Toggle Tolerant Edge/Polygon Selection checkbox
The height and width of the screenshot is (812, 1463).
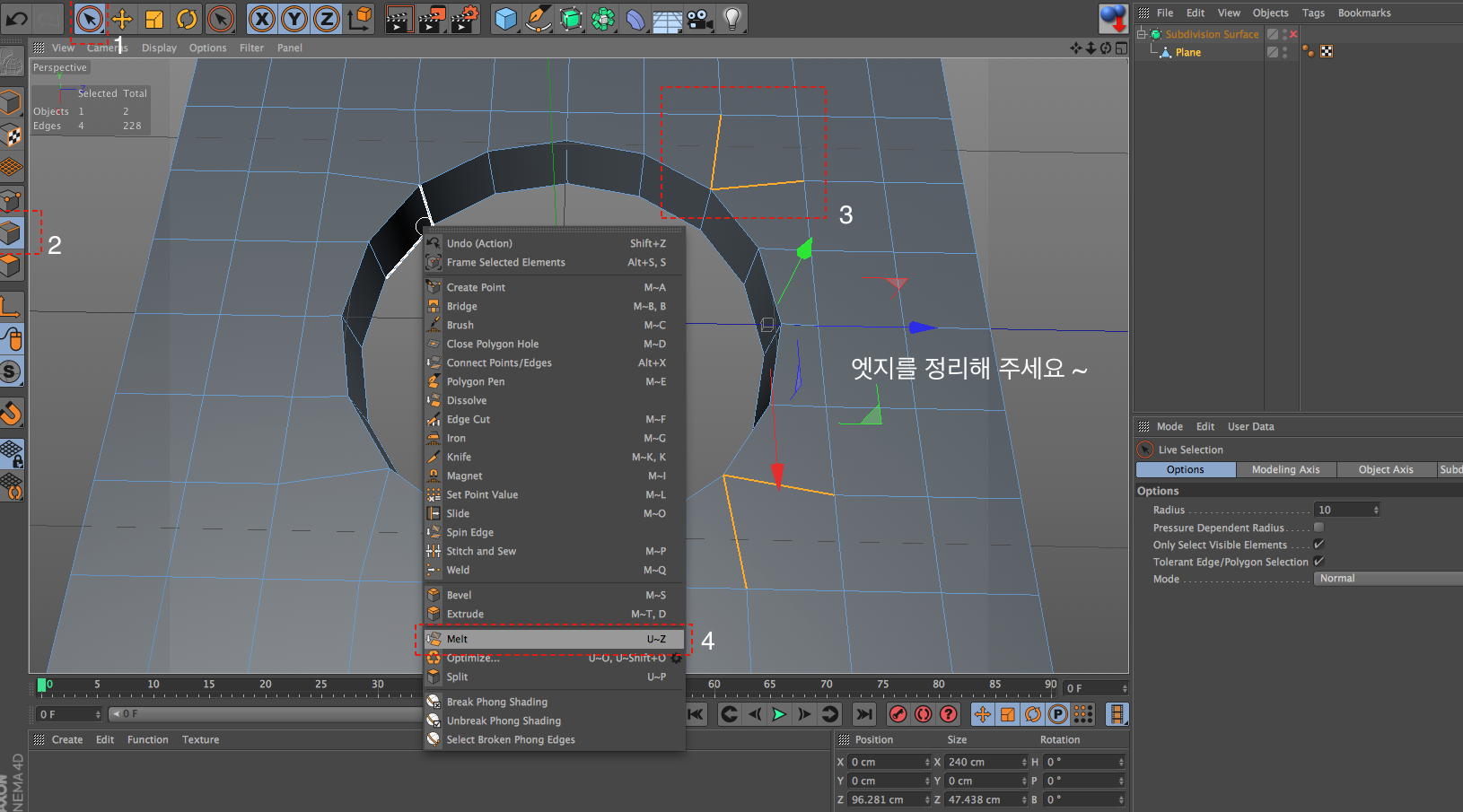1318,561
